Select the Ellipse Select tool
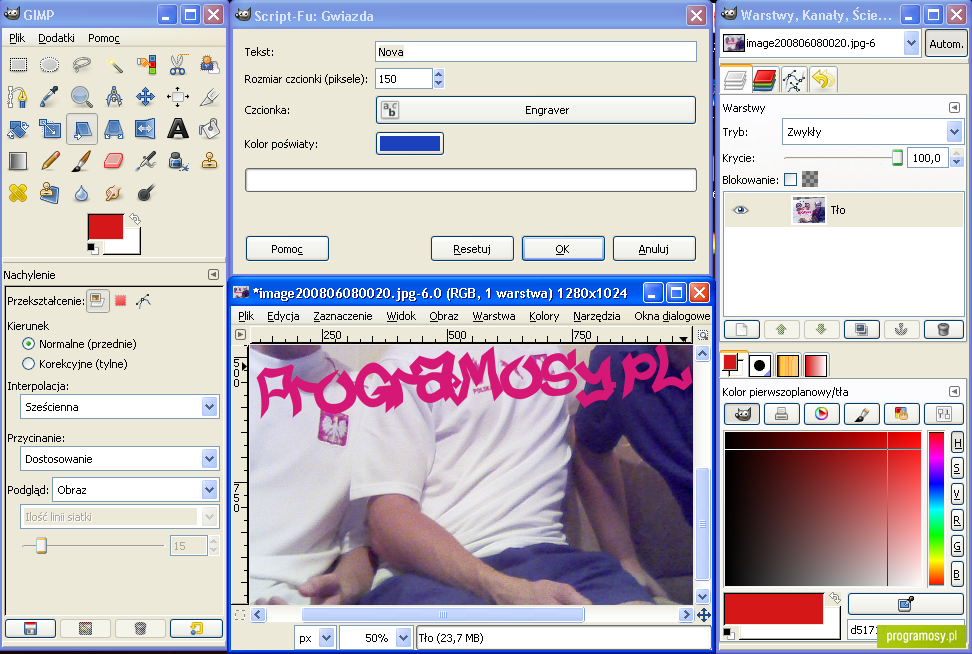 pos(50,64)
